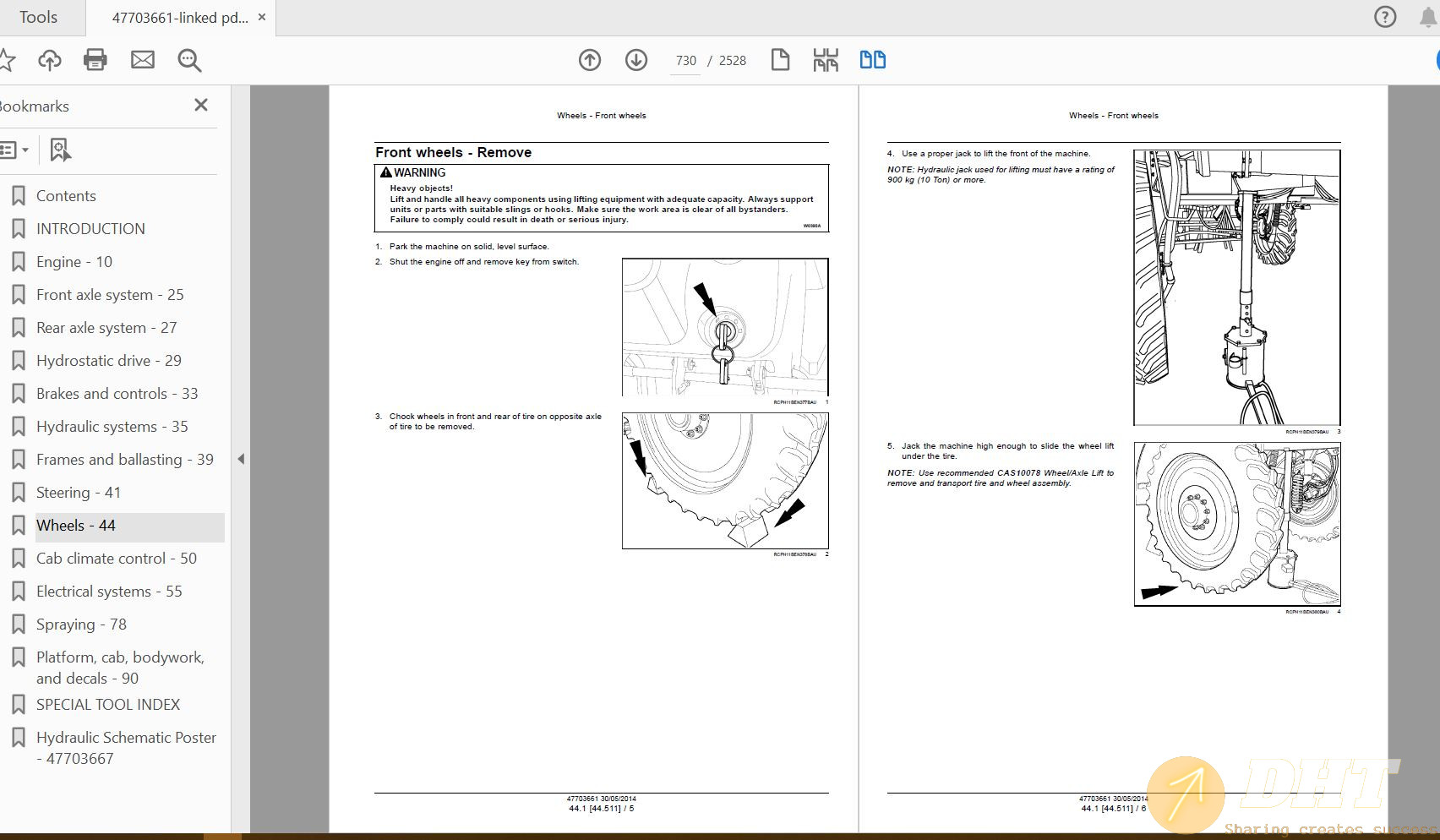Image resolution: width=1440 pixels, height=840 pixels.
Task: Click the find current bookmark icon
Action: [x=60, y=150]
